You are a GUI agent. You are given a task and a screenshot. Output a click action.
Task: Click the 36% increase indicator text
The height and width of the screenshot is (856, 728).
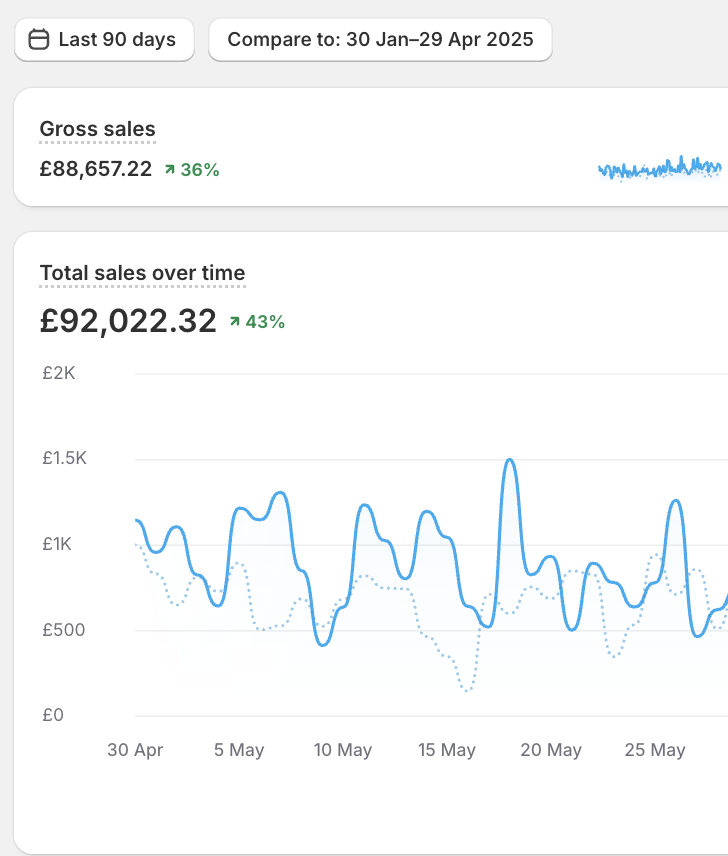point(199,170)
